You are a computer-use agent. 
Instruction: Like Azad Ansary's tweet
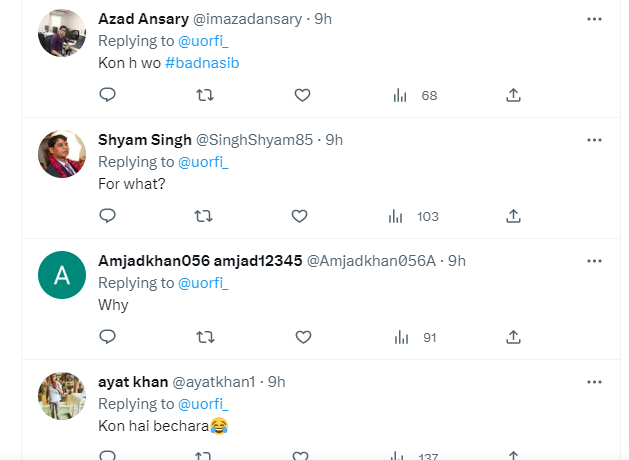click(303, 95)
